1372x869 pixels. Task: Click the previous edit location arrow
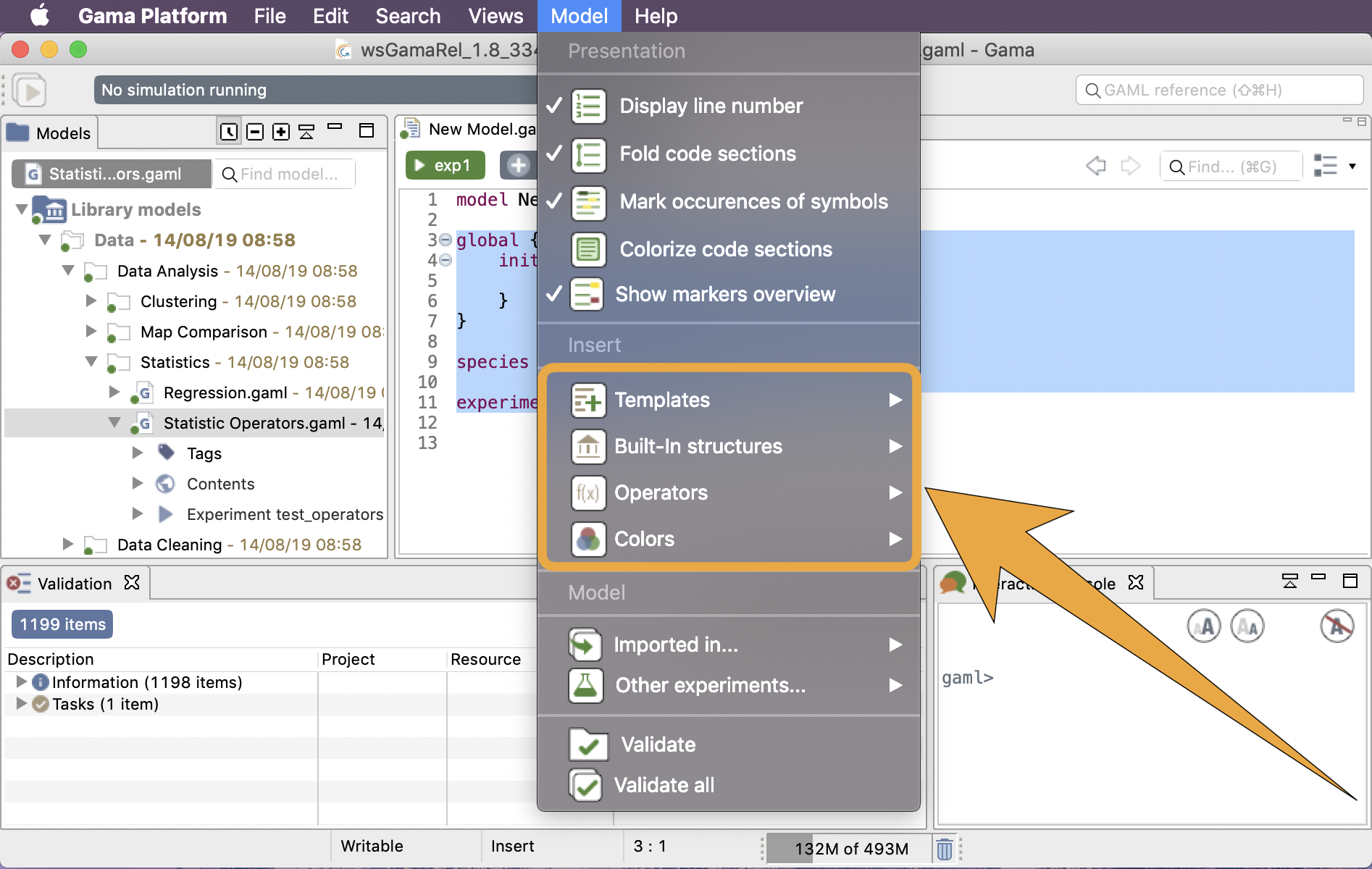1096,166
